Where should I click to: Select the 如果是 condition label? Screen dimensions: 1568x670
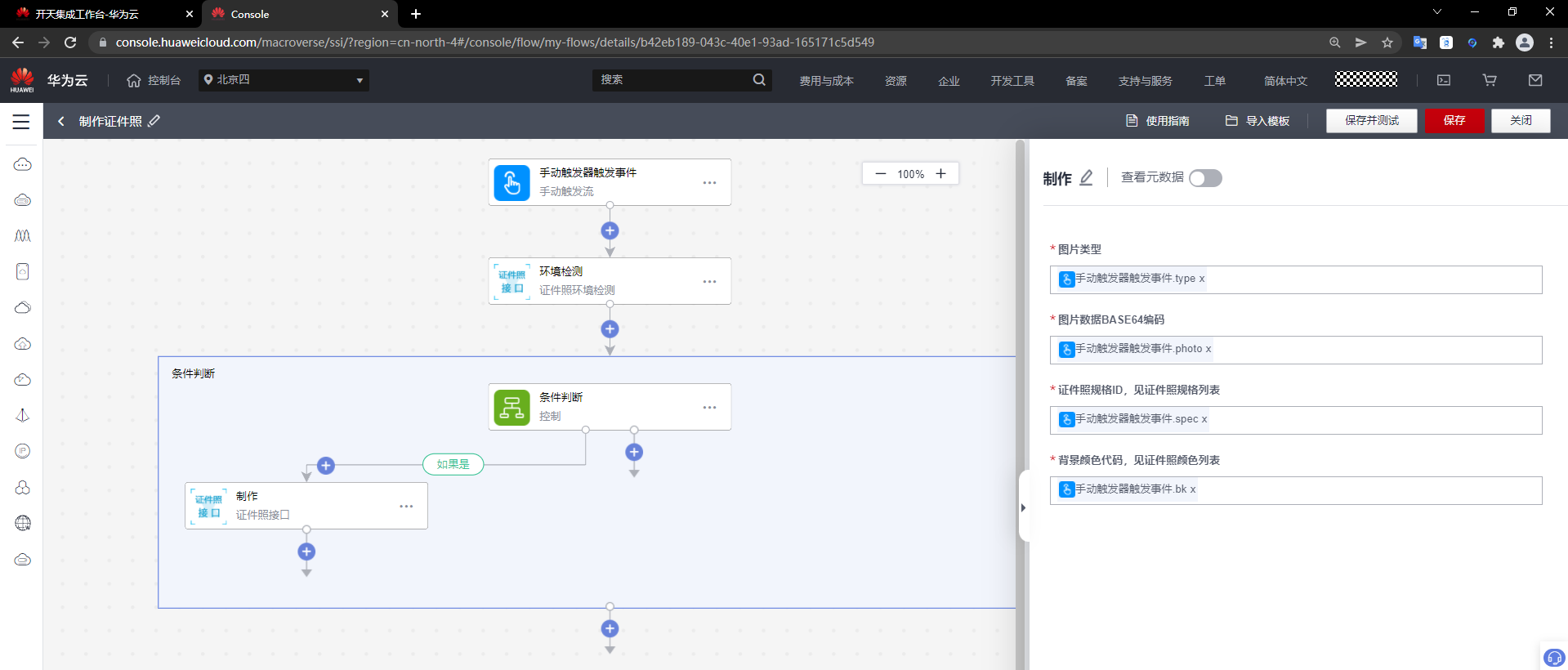(x=453, y=464)
